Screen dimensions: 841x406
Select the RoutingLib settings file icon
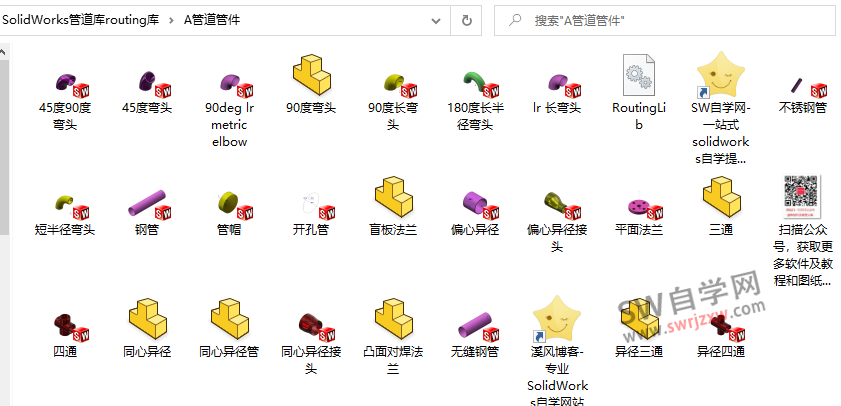point(638,75)
